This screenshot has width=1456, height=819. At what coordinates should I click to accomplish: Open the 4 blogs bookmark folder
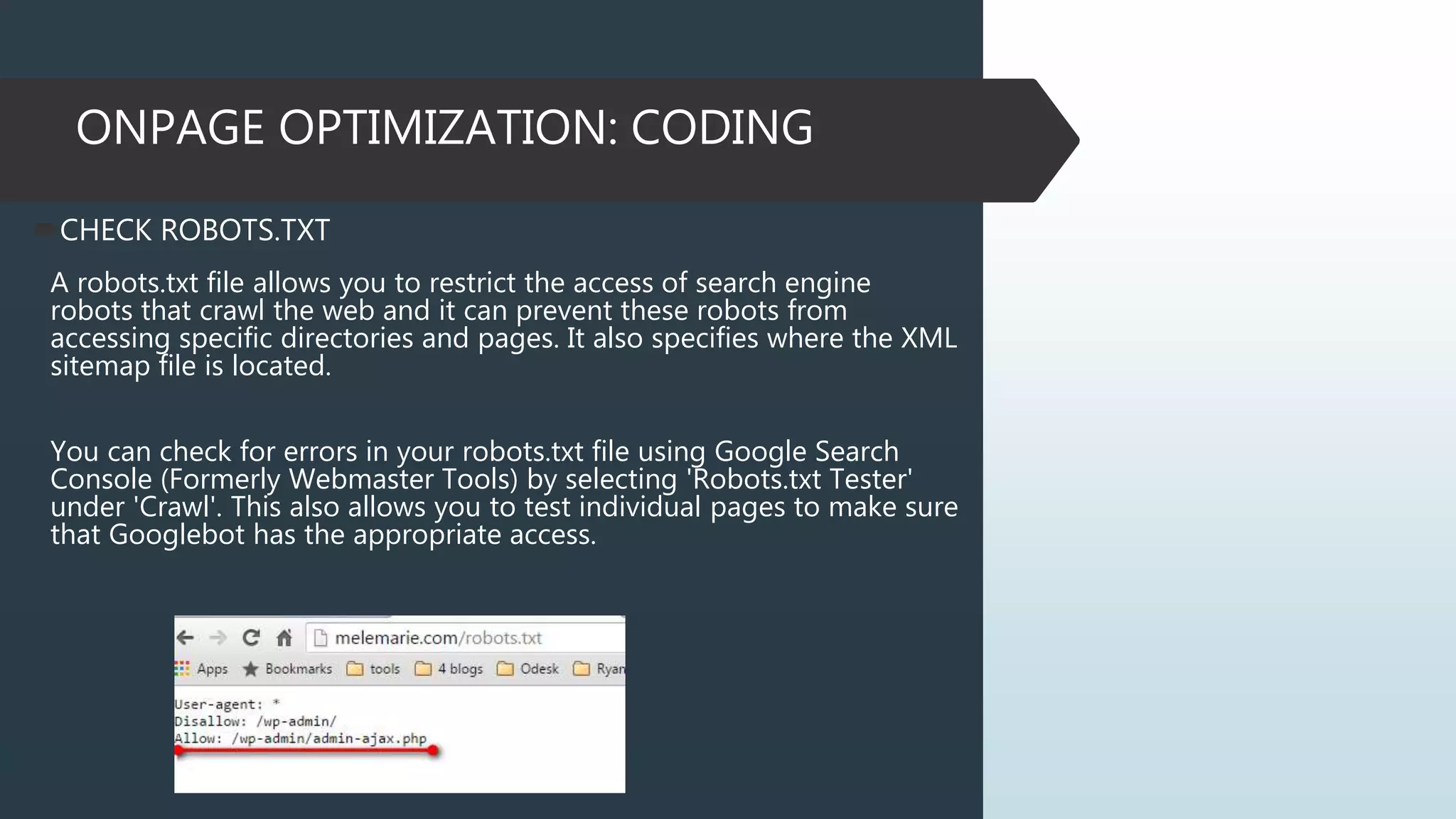pos(449,669)
